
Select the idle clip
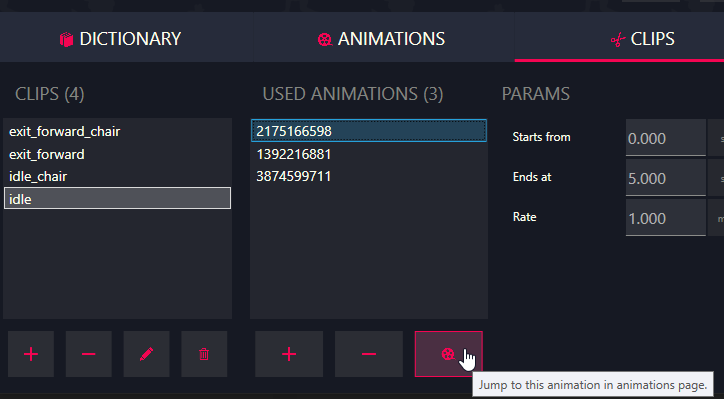[117, 199]
